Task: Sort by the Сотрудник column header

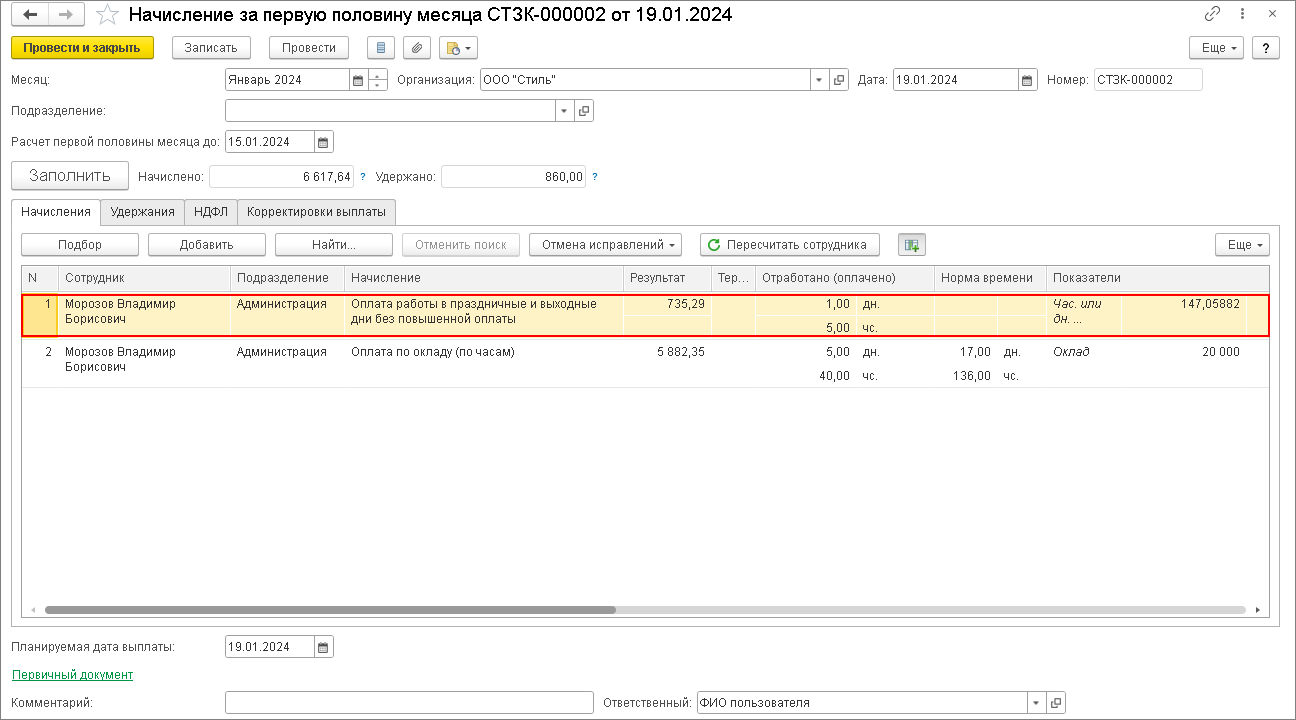Action: 145,277
